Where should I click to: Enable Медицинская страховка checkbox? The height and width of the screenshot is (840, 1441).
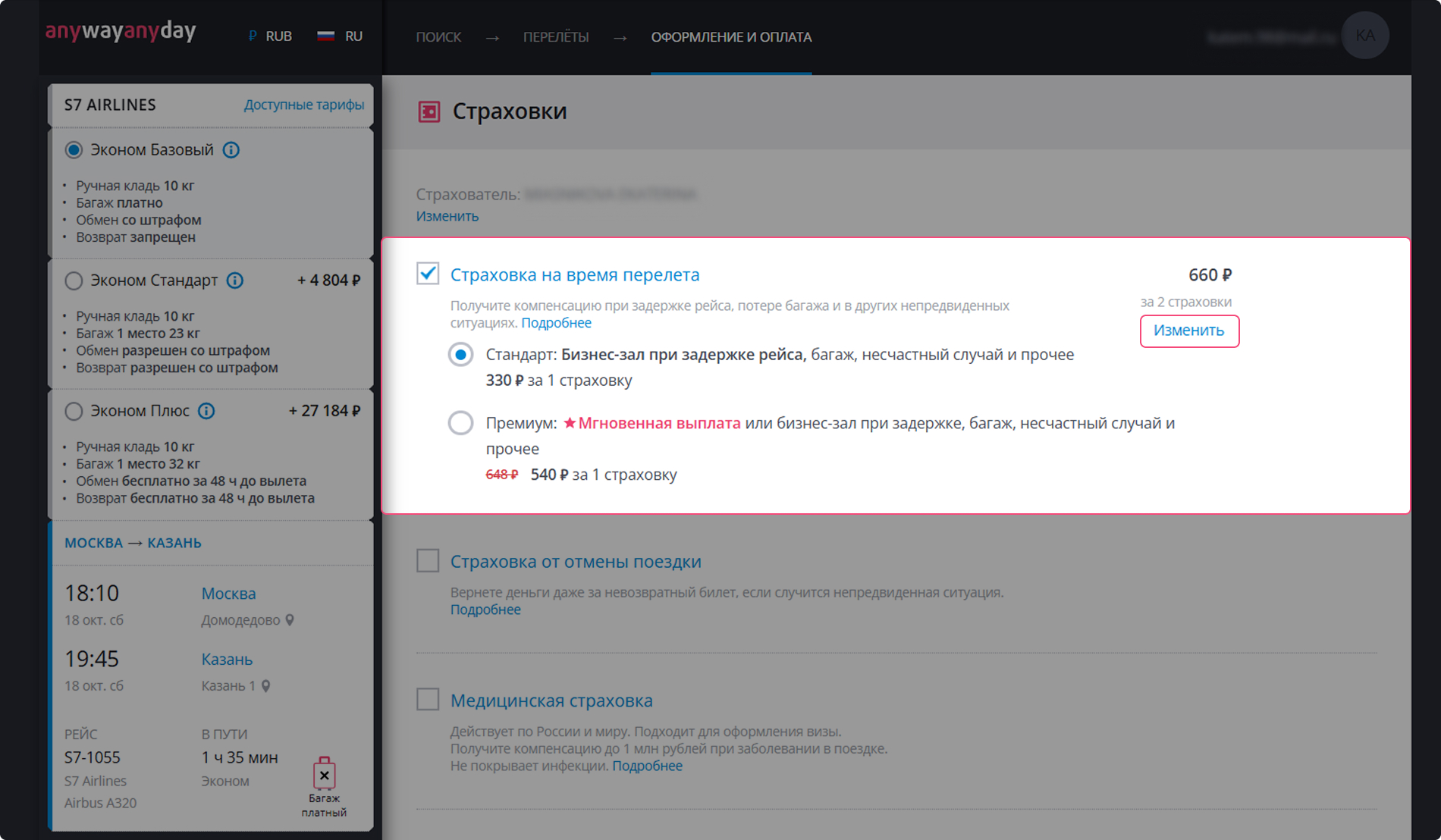(x=428, y=699)
